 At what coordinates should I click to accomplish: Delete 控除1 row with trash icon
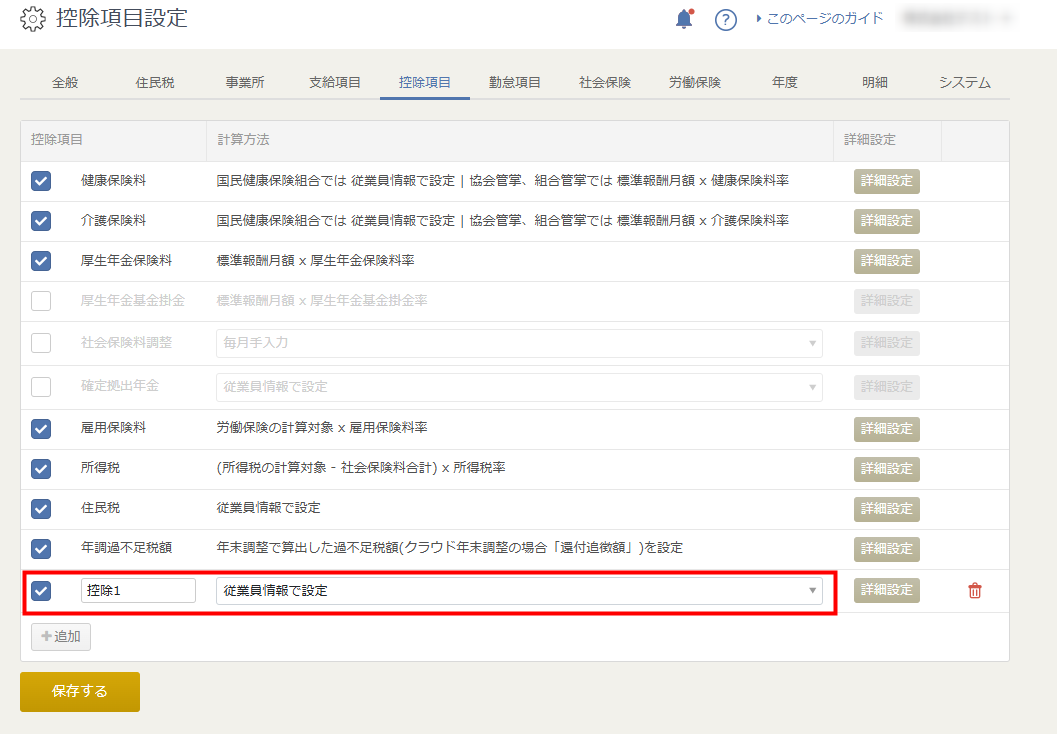coord(975,591)
